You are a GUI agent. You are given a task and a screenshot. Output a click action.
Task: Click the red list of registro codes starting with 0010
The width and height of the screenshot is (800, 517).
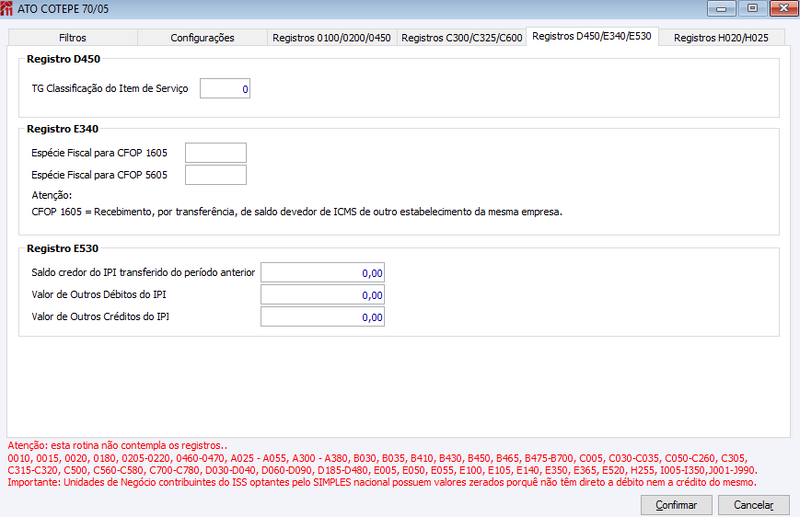coord(383,464)
